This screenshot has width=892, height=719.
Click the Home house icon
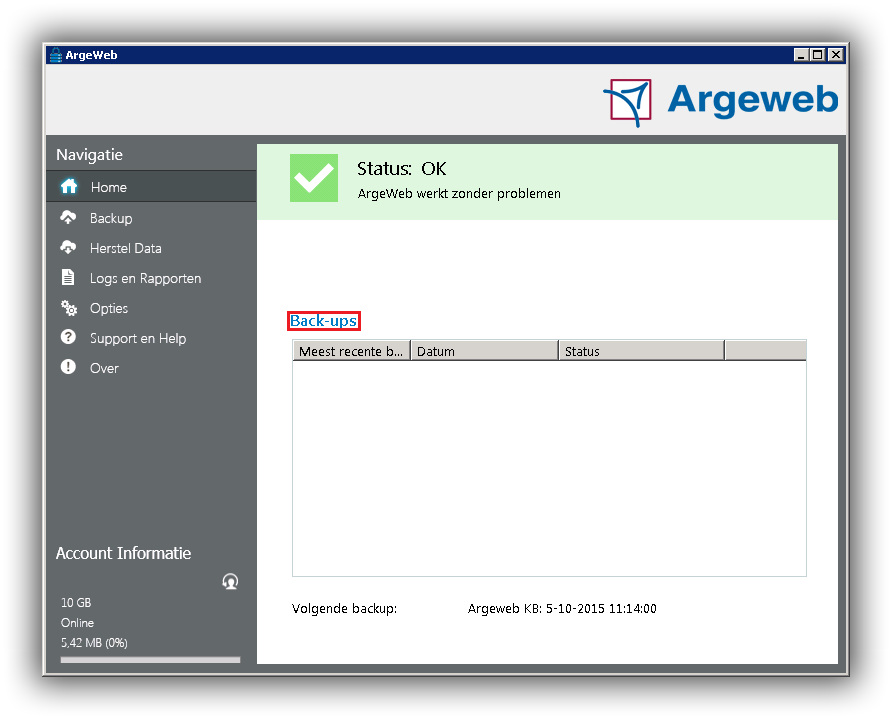[69, 186]
